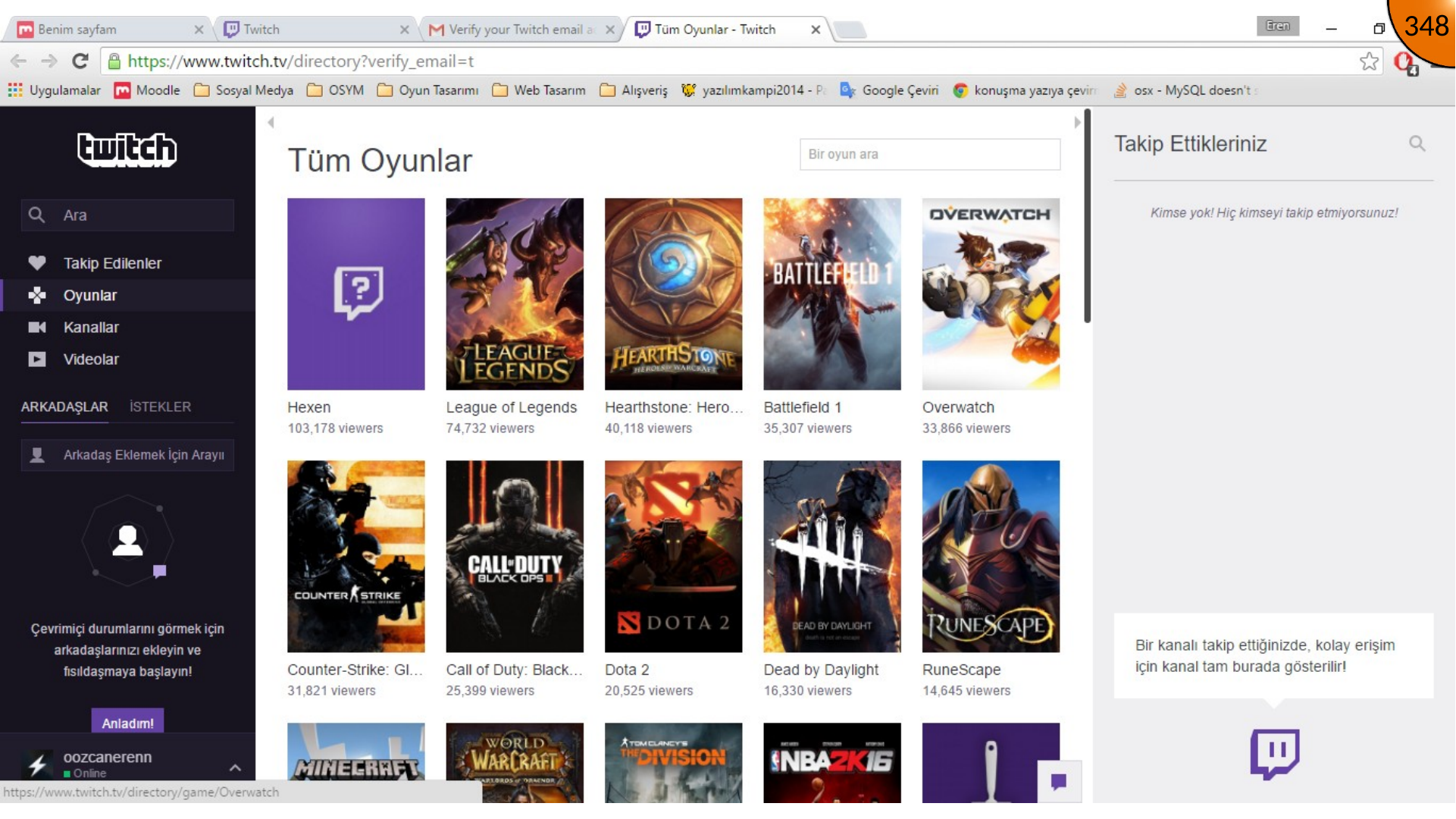
Task: Click the Ara sidebar search field
Action: click(127, 215)
